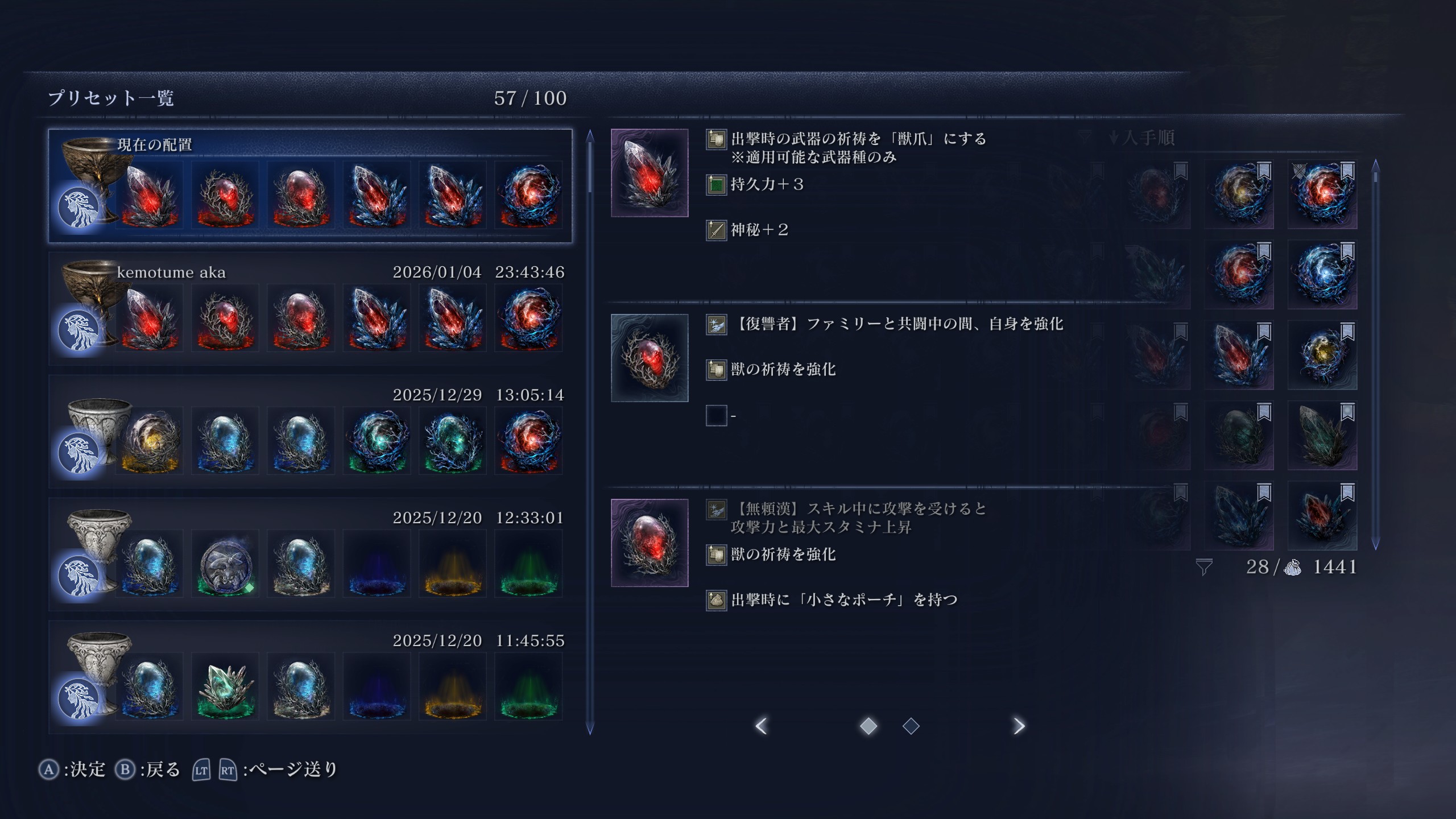
Task: Select the second page indicator diamond
Action: pos(911,726)
